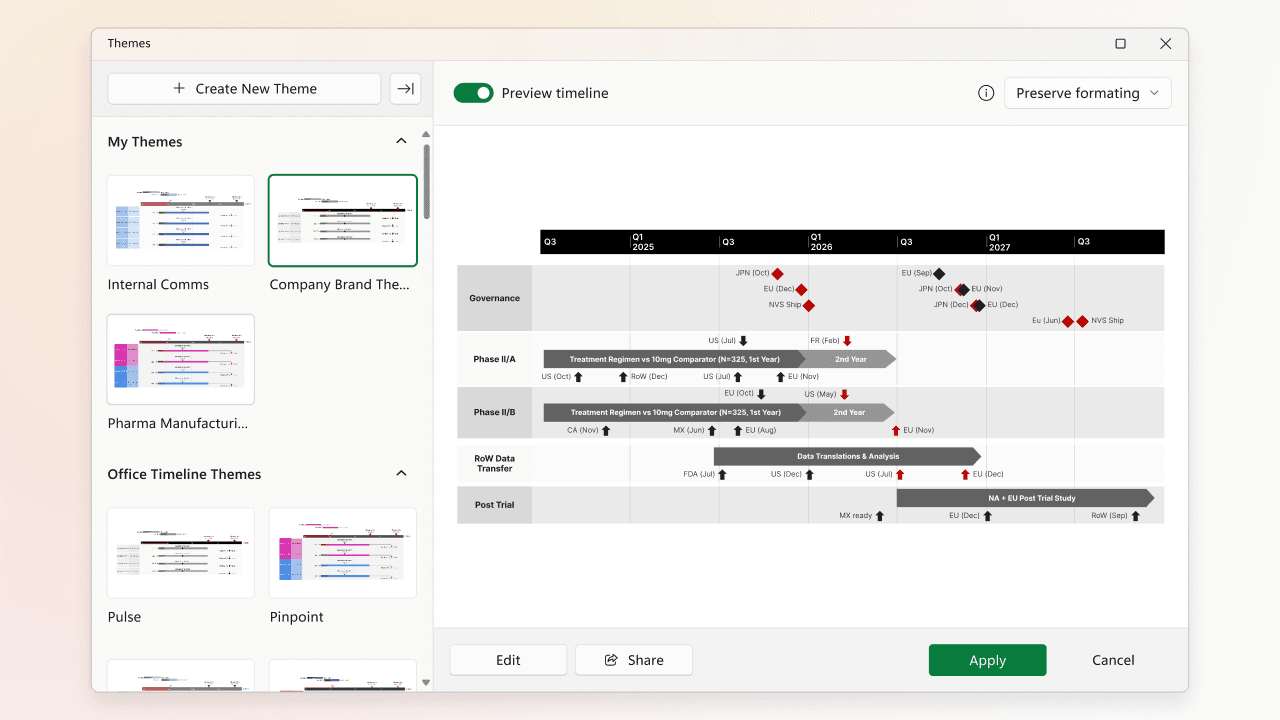Select the Pharma Manufacturing theme thumbnail
The width and height of the screenshot is (1280, 720).
(x=181, y=360)
